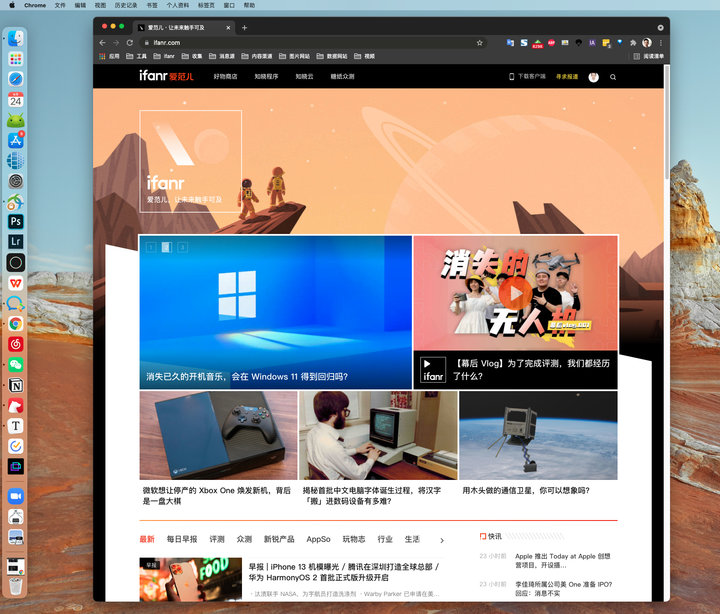Open the Google Translate extension icon
720x614 pixels.
tap(510, 43)
